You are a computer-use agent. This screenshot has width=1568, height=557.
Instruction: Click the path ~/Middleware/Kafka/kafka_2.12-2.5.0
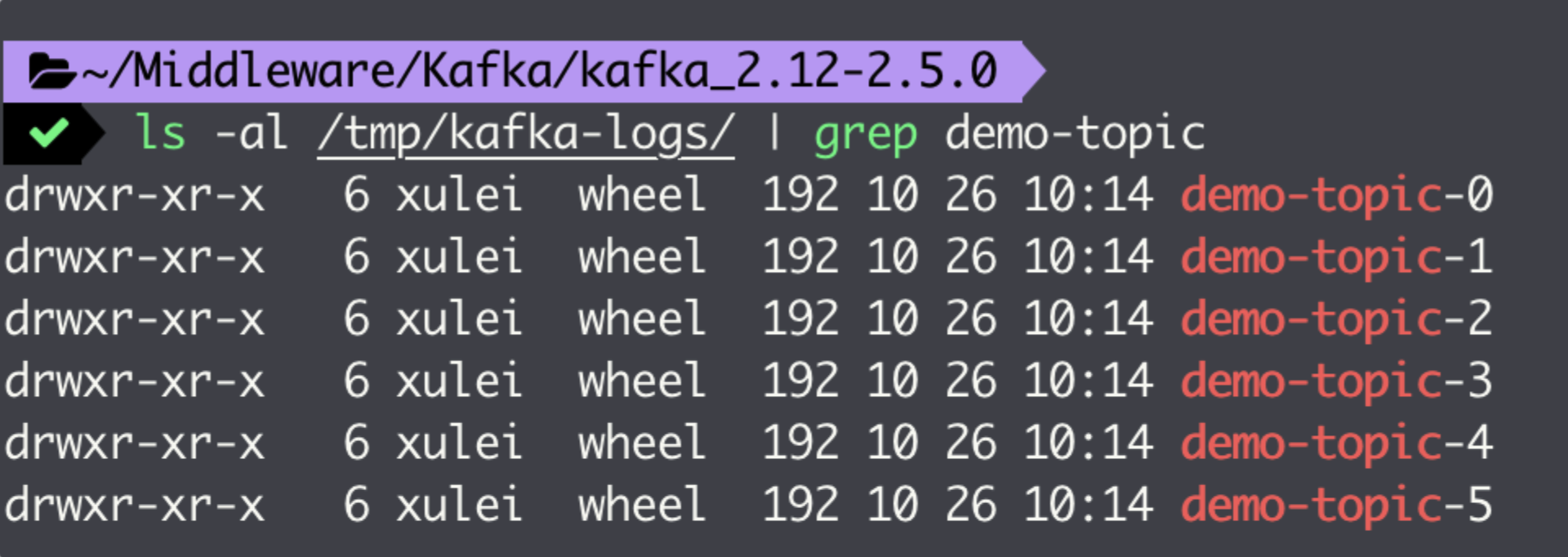tap(539, 70)
